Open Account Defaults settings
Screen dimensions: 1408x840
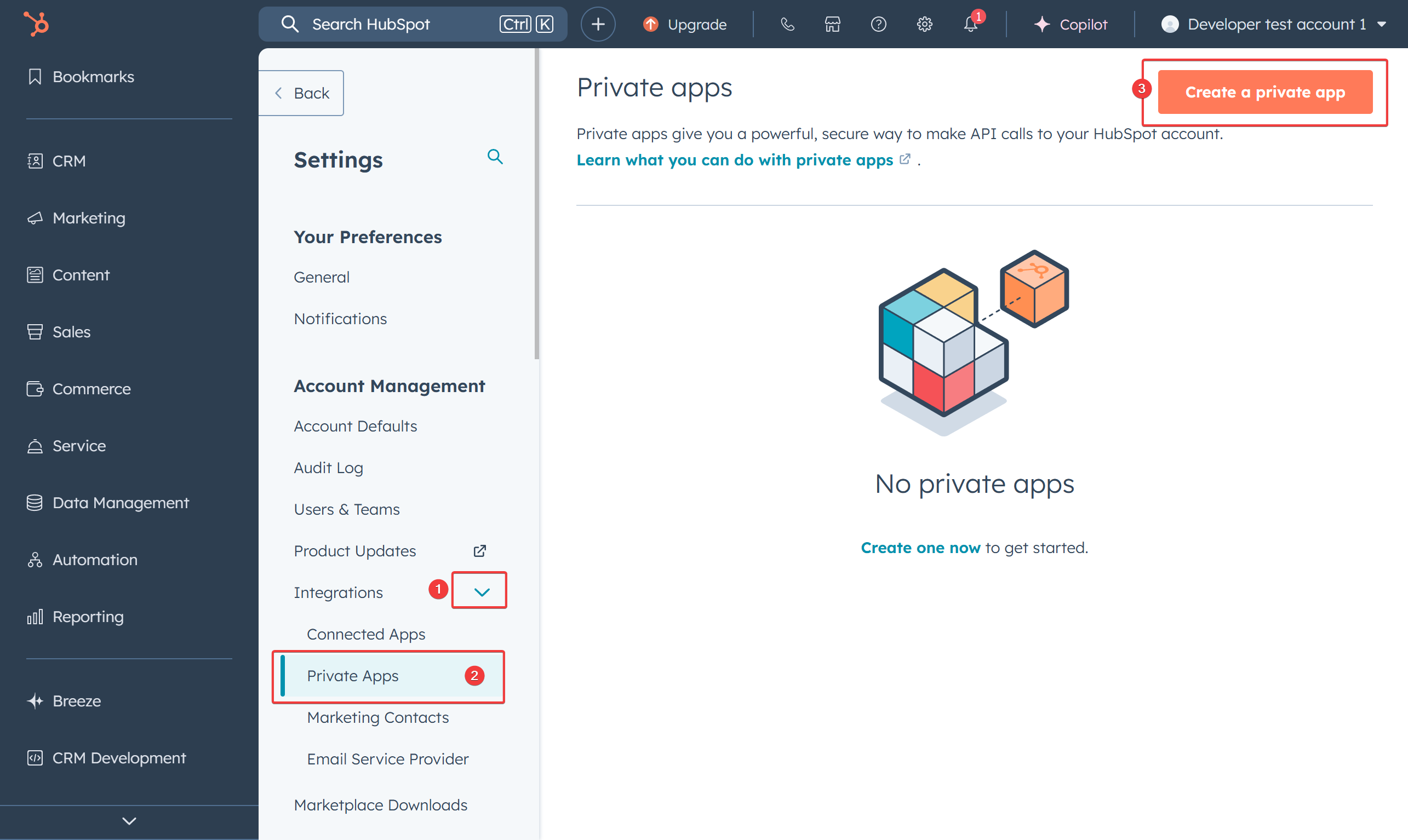pos(355,426)
